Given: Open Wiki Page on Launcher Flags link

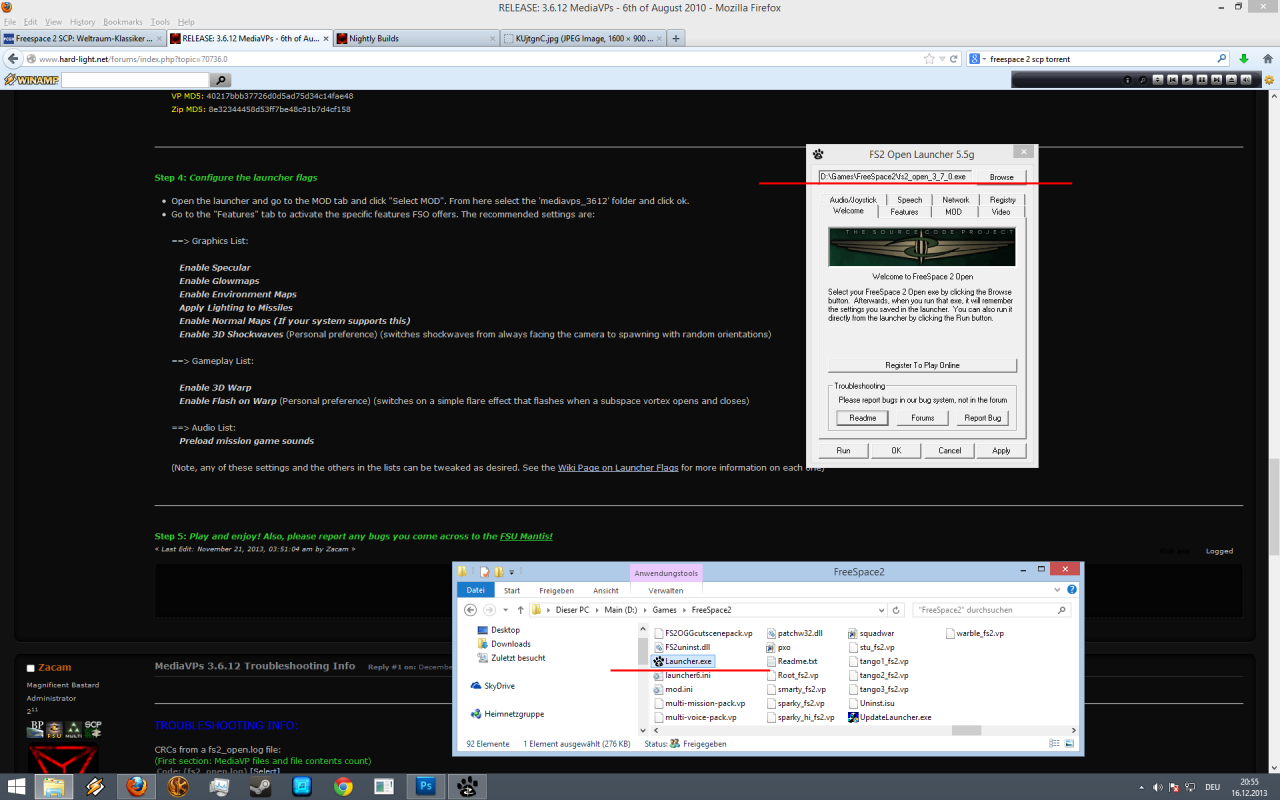Looking at the screenshot, I should click(617, 467).
